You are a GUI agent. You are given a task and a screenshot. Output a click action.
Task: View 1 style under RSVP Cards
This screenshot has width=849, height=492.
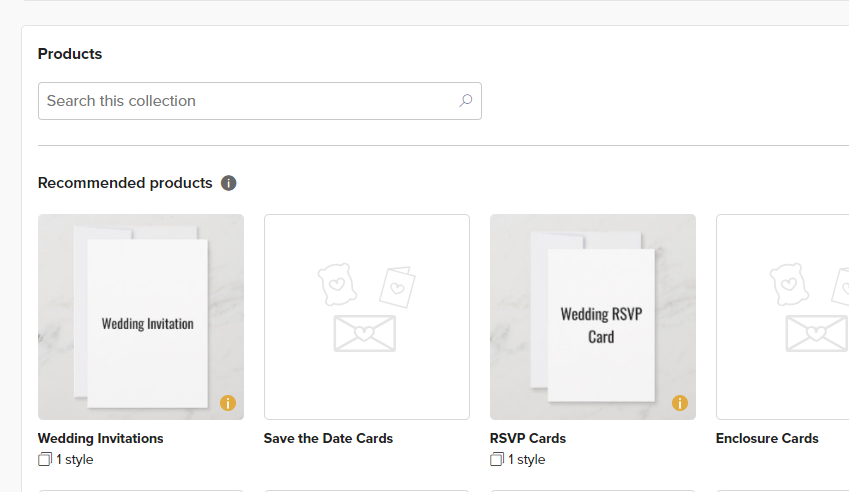coord(526,460)
